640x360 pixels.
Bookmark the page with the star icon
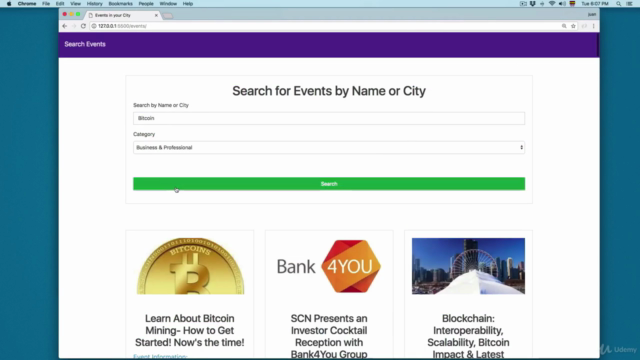click(573, 26)
